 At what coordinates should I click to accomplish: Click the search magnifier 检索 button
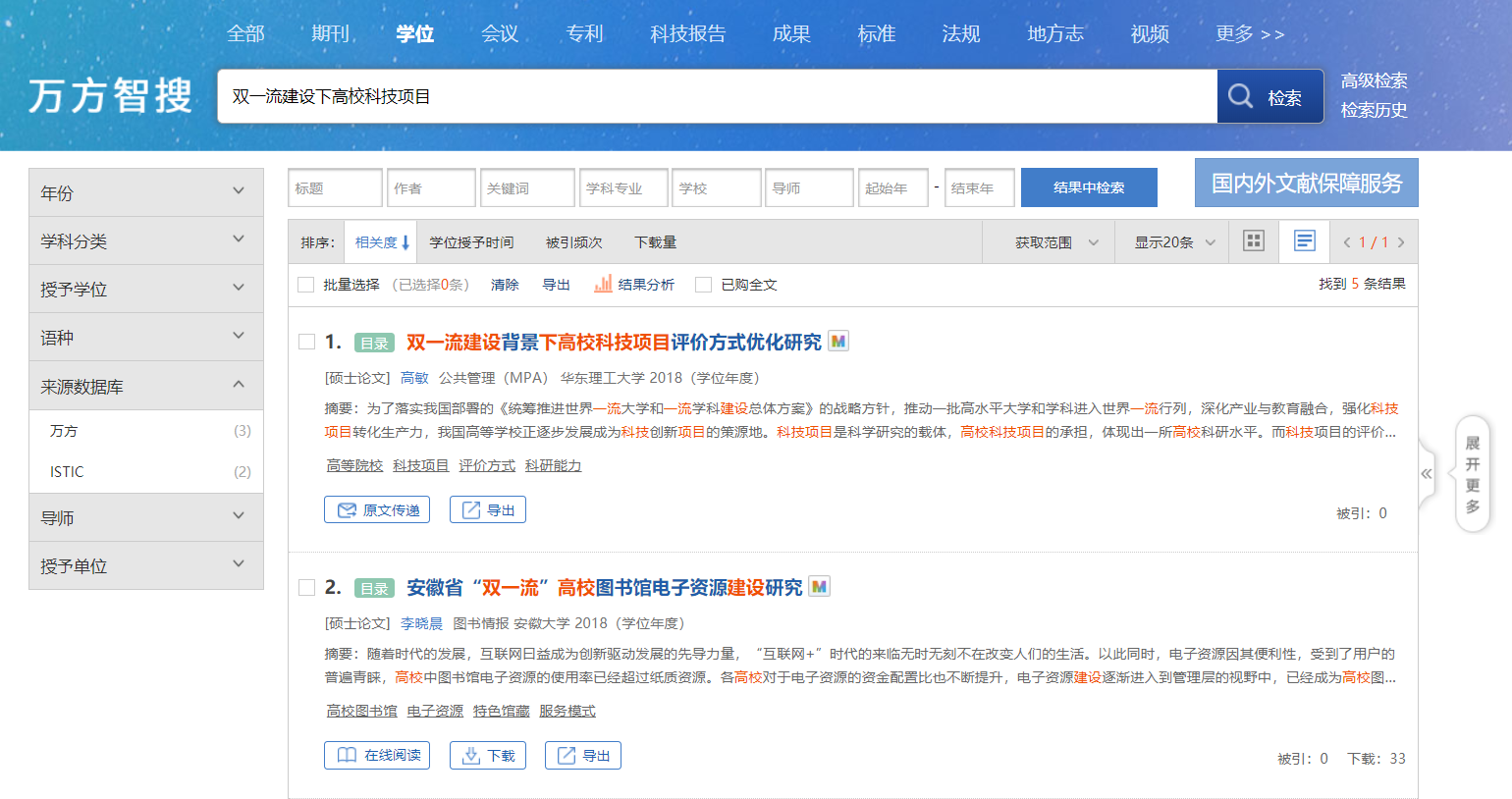(1269, 96)
